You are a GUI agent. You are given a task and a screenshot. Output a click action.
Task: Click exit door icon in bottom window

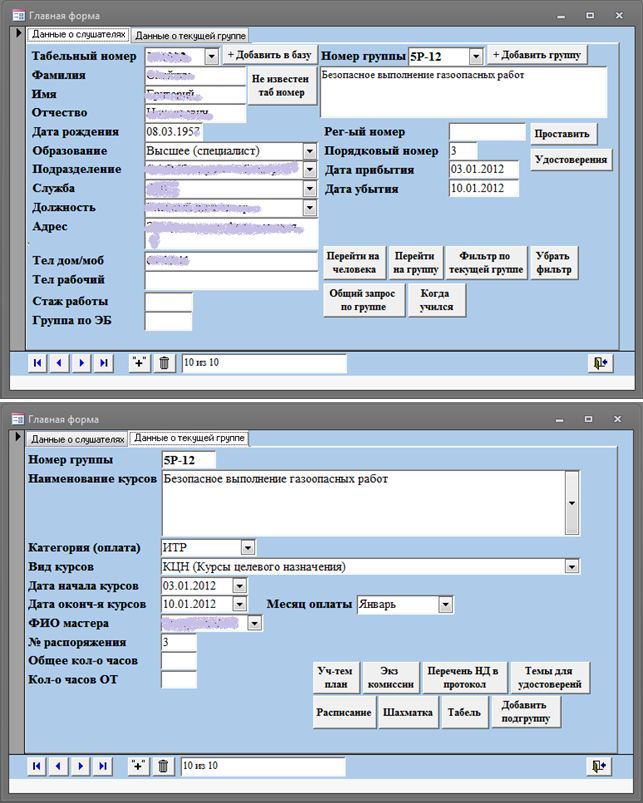coord(599,766)
